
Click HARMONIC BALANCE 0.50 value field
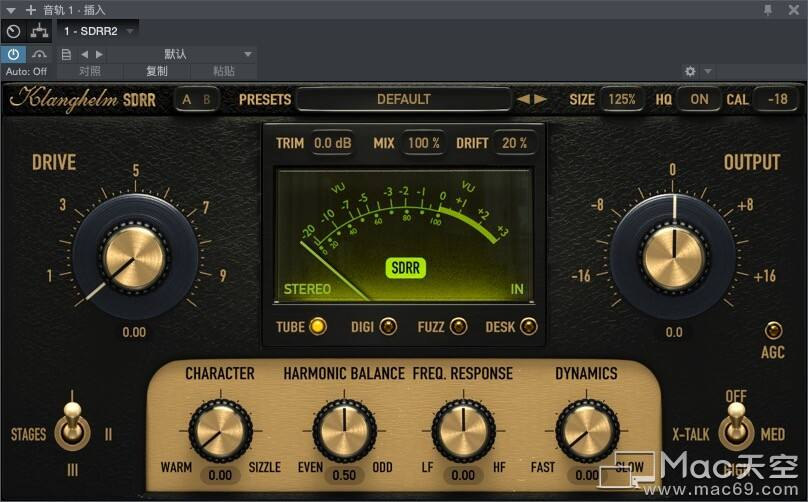point(344,475)
